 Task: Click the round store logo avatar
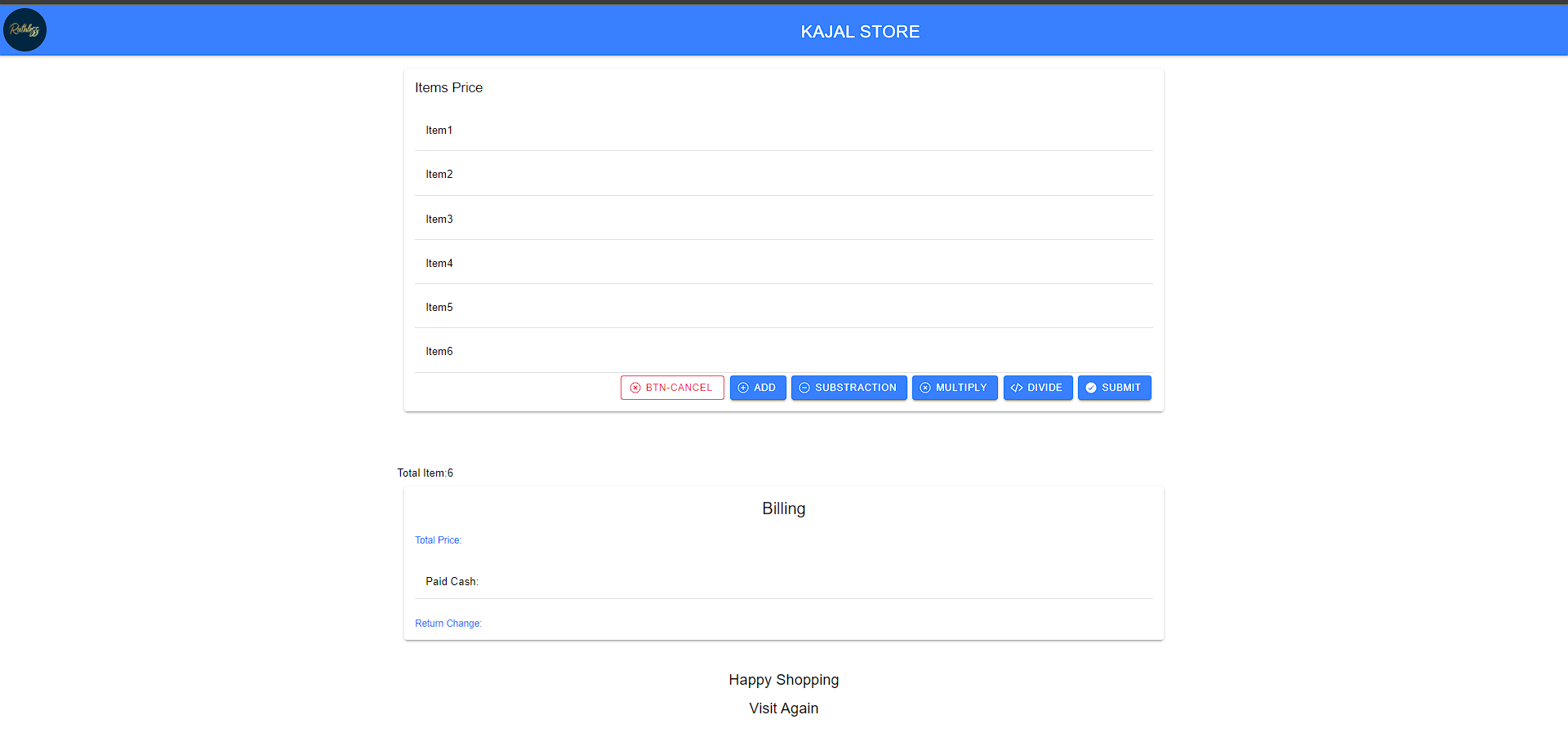(x=24, y=30)
